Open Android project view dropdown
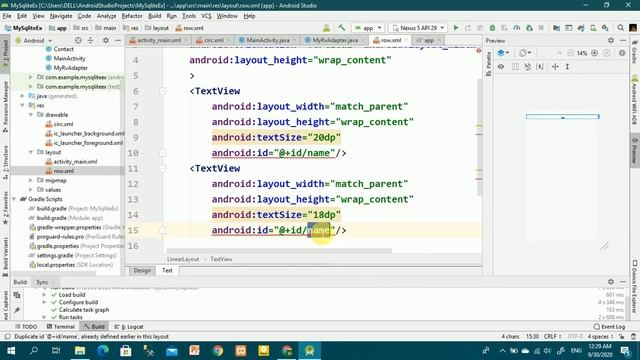640x360 pixels. point(34,40)
